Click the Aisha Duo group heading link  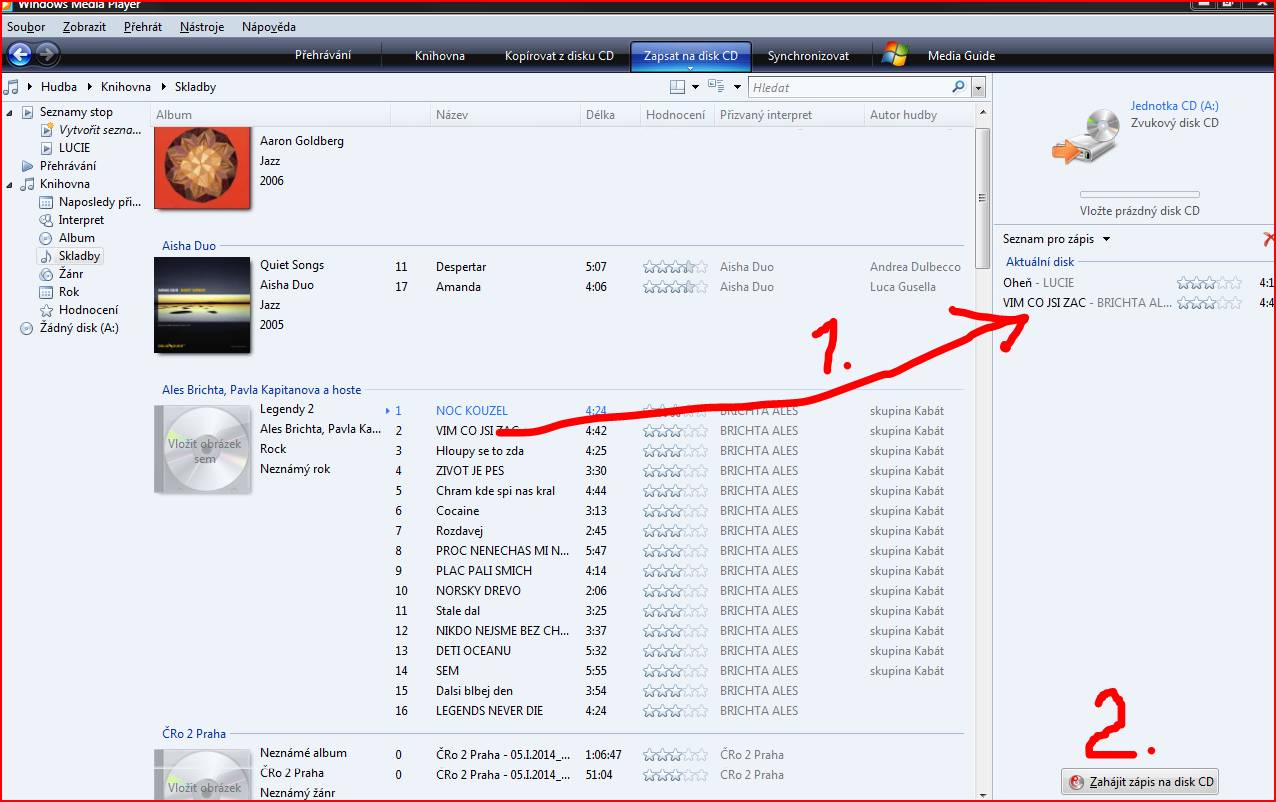point(189,246)
